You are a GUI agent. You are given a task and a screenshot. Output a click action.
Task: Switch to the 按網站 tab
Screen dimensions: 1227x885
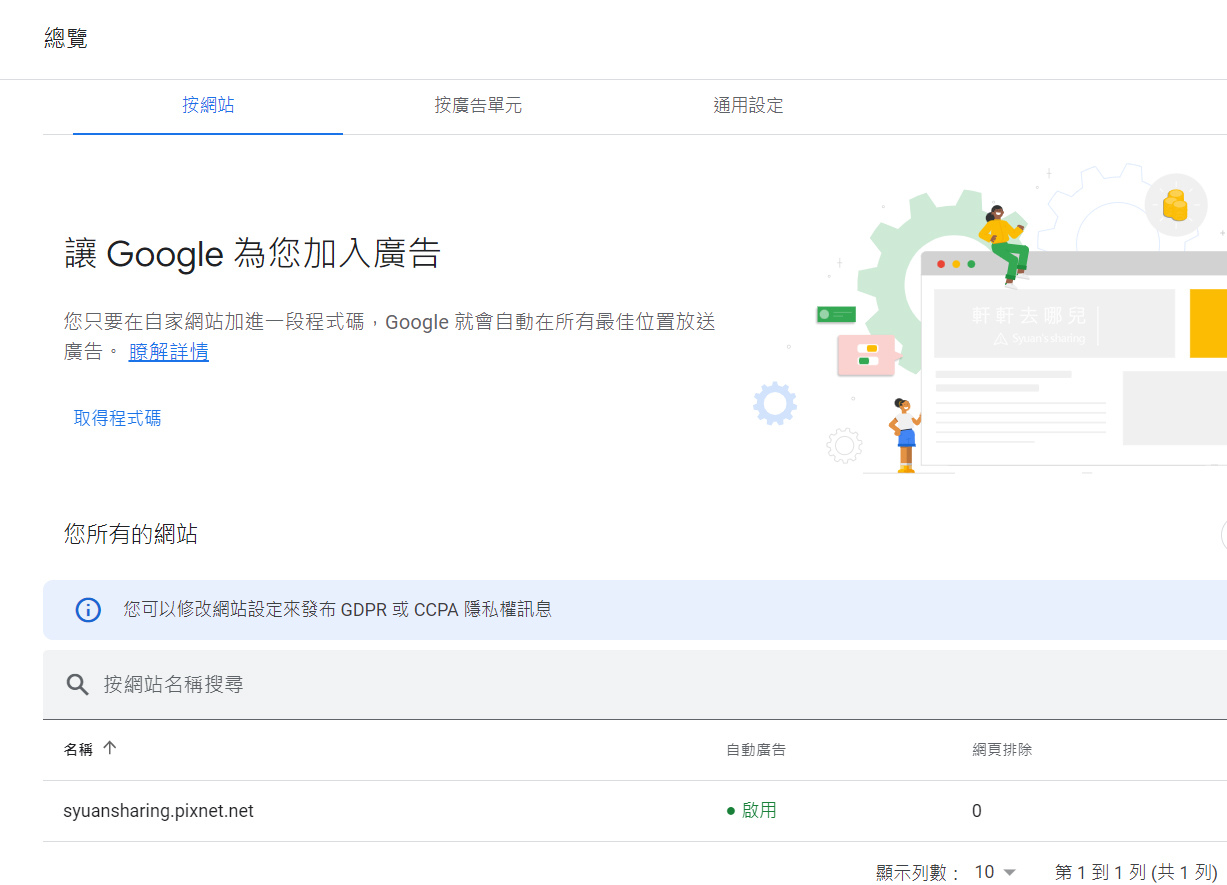point(208,105)
